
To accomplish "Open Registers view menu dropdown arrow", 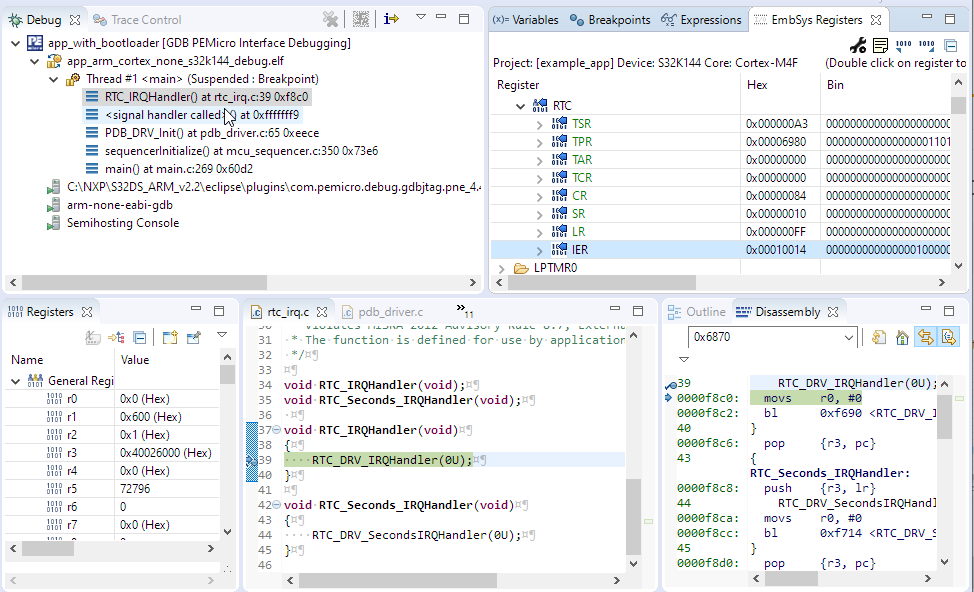I will click(x=222, y=335).
